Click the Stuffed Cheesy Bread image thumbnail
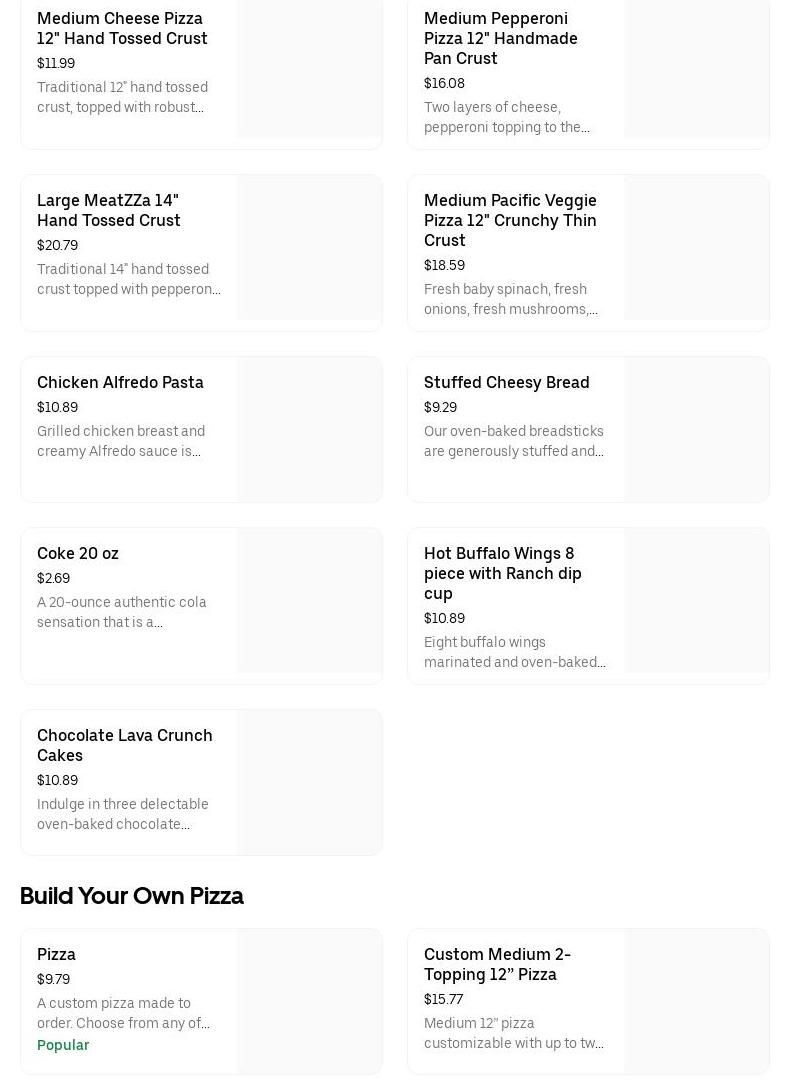 point(696,430)
